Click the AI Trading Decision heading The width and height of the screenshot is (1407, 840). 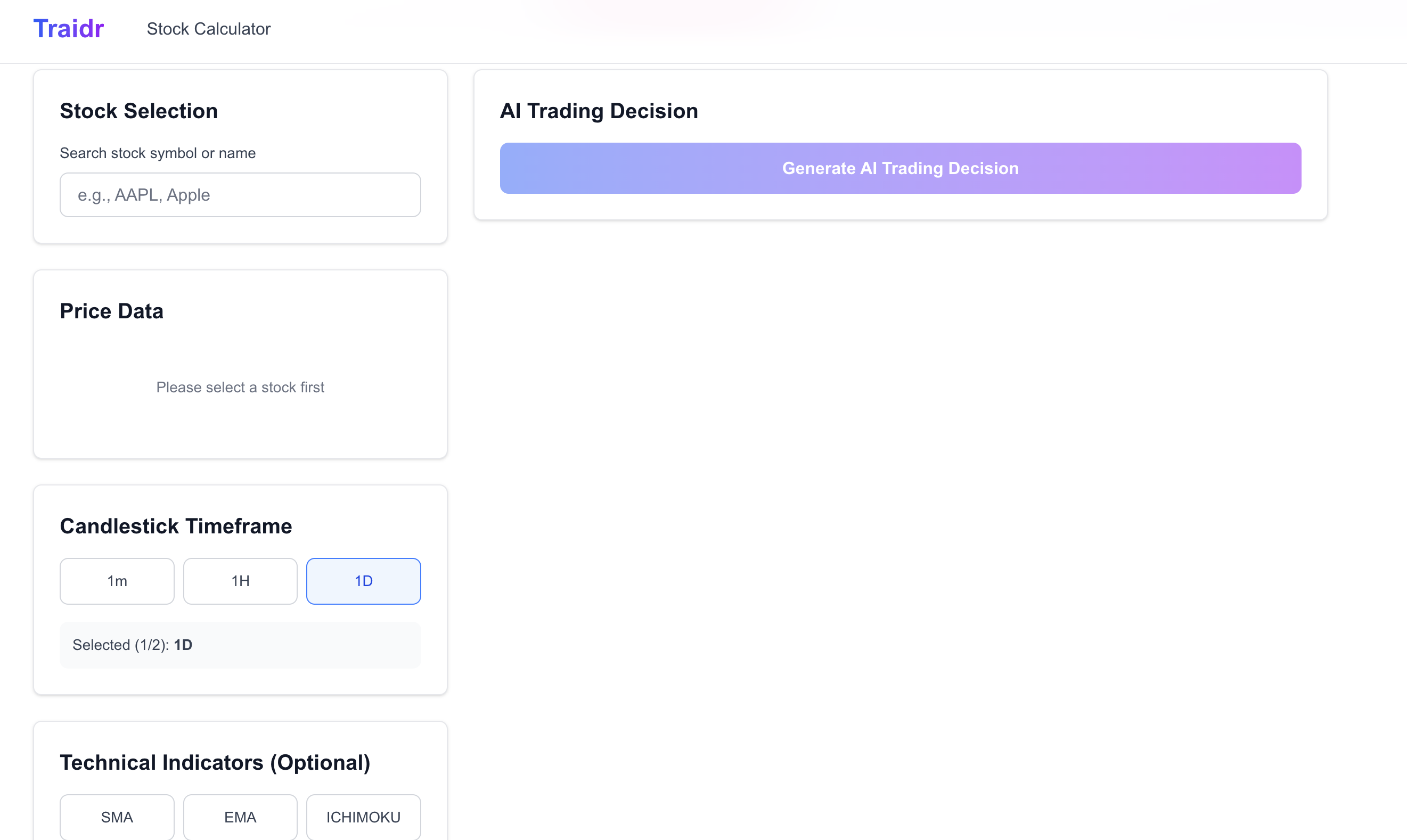coord(599,111)
